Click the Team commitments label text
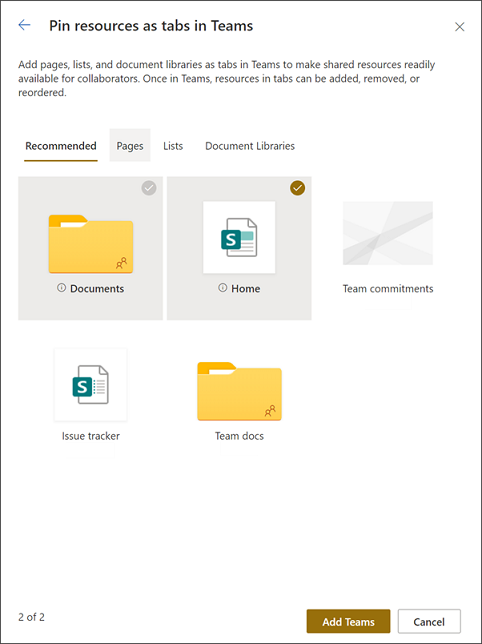482x644 pixels. tap(388, 289)
